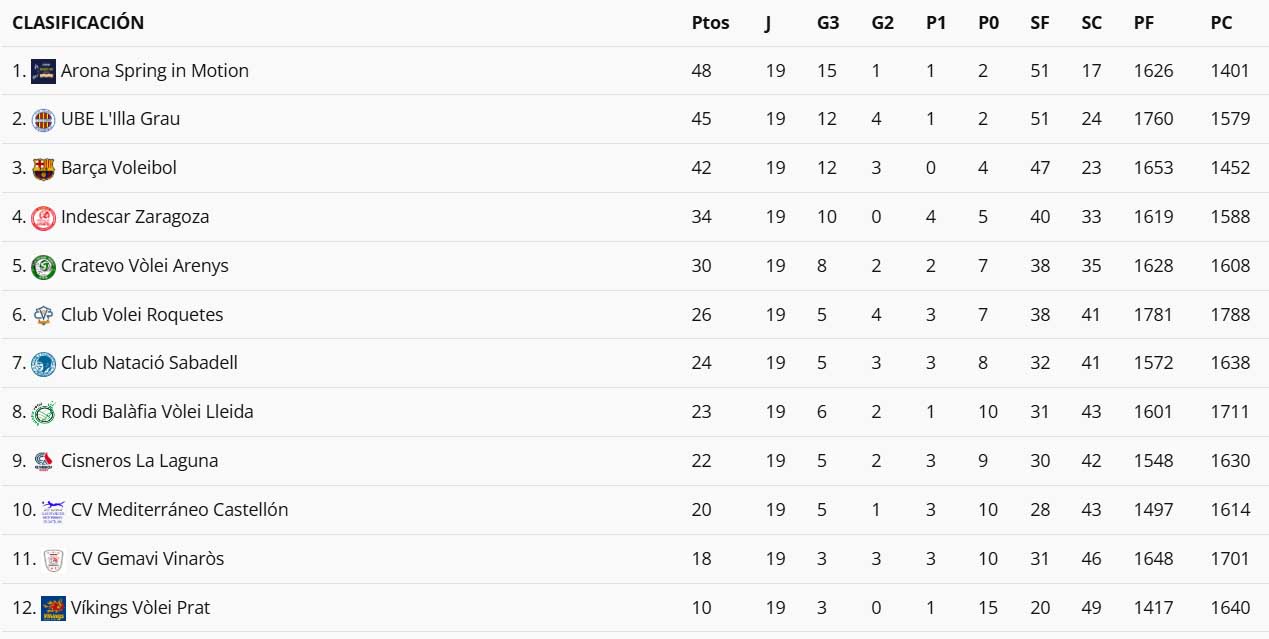1269x639 pixels.
Task: Click the Cisneros La Laguna logo
Action: [43, 461]
